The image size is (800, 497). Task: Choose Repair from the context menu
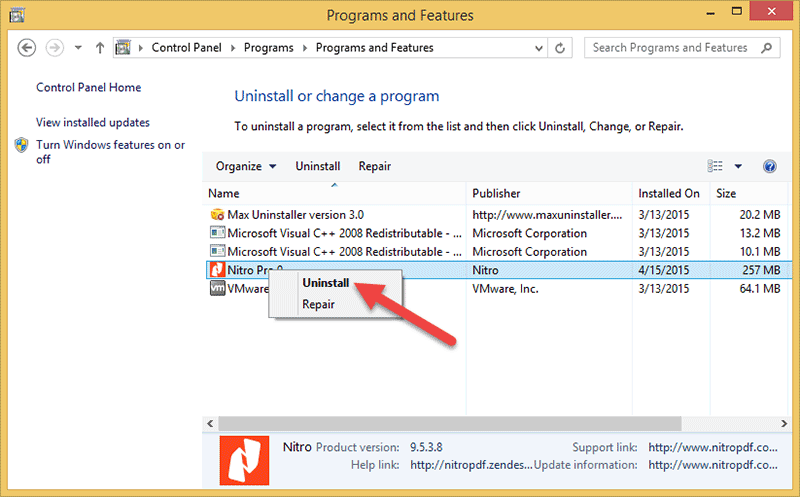[318, 305]
